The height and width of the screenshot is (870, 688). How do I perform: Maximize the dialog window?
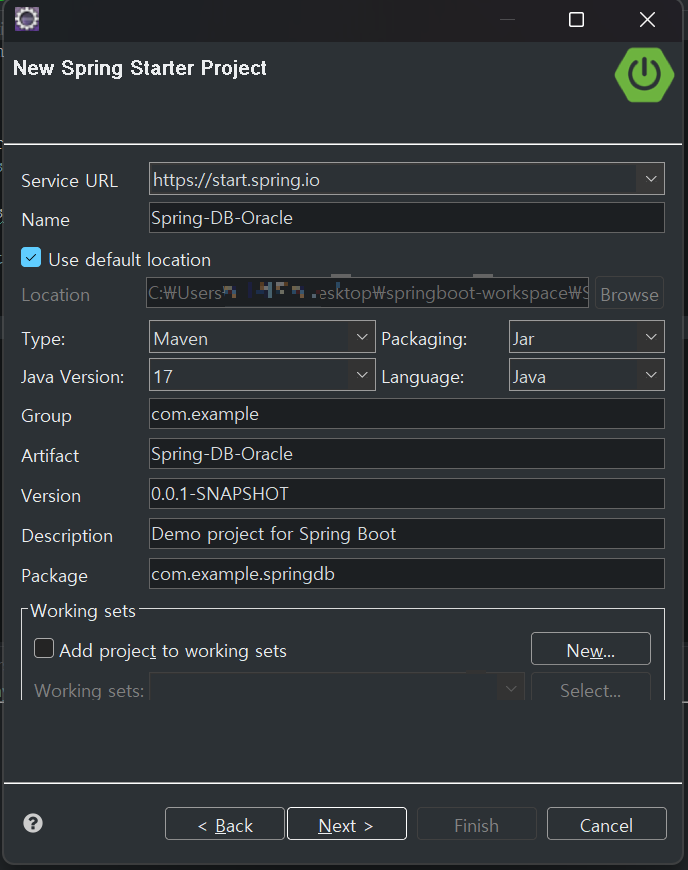[x=576, y=20]
